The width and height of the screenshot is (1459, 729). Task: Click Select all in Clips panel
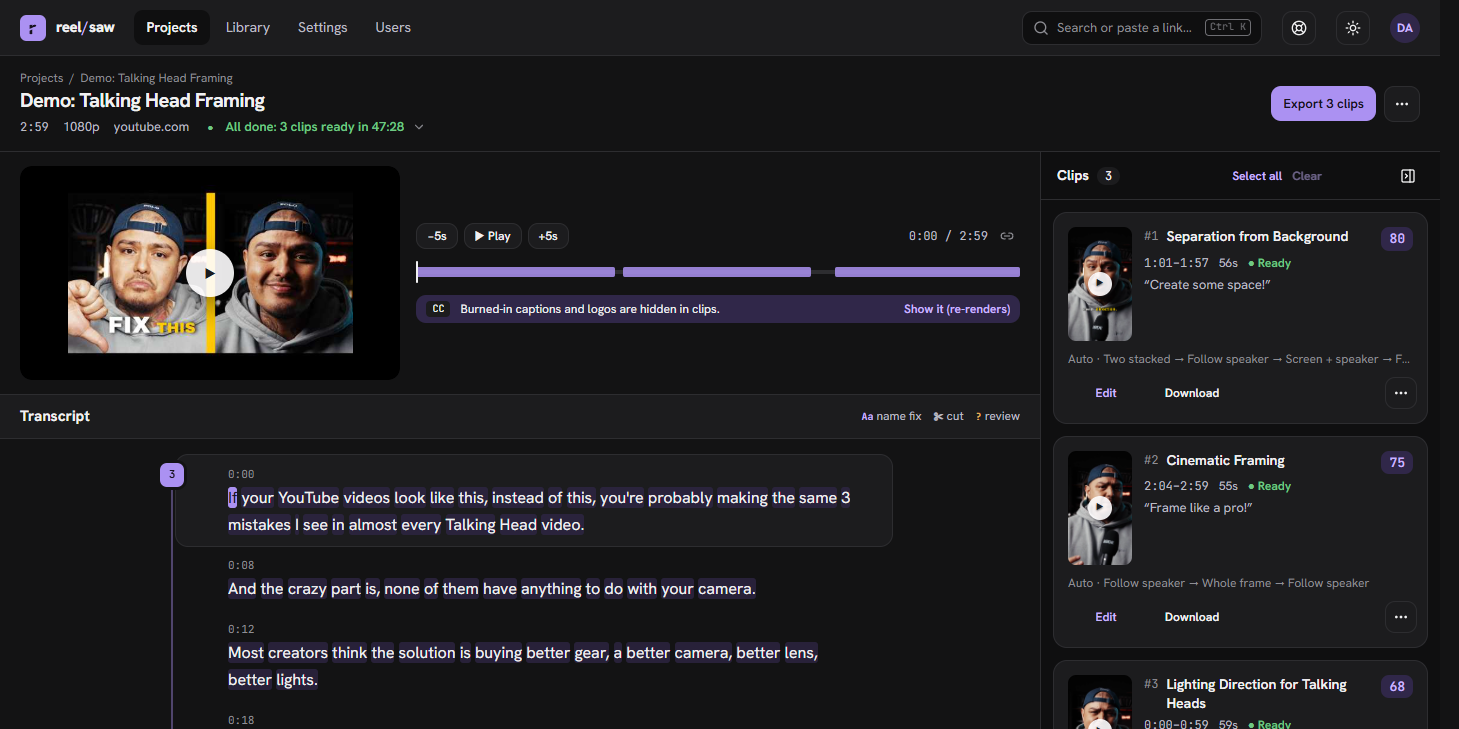click(1257, 176)
